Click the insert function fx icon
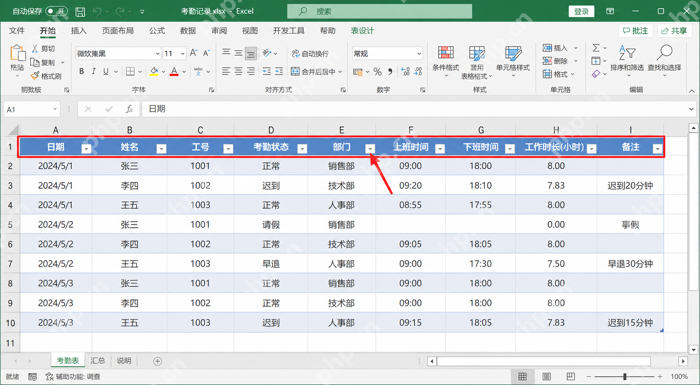 pos(129,109)
